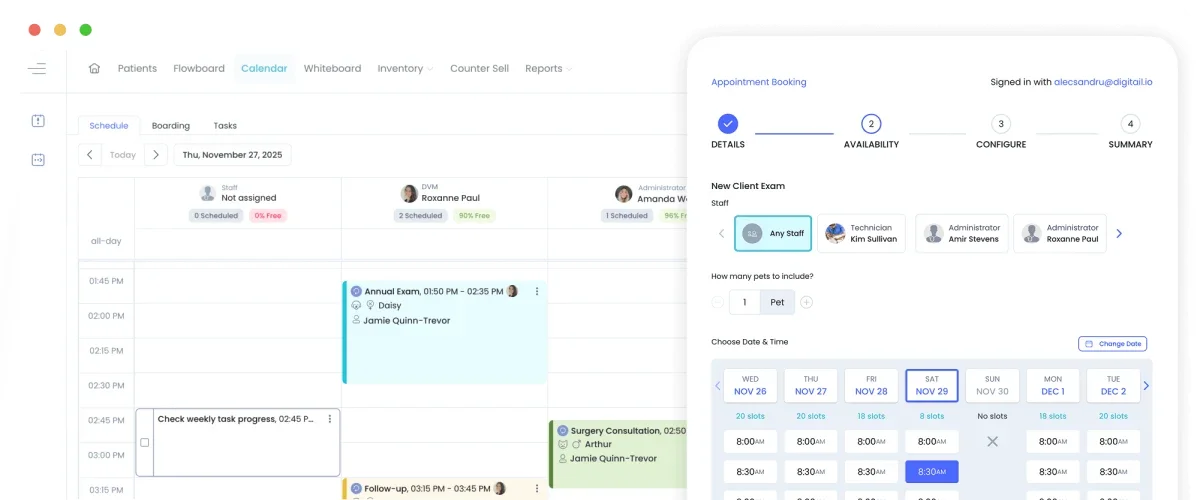Select the Configure step circle 3
This screenshot has height=500, width=1200.
point(1001,124)
